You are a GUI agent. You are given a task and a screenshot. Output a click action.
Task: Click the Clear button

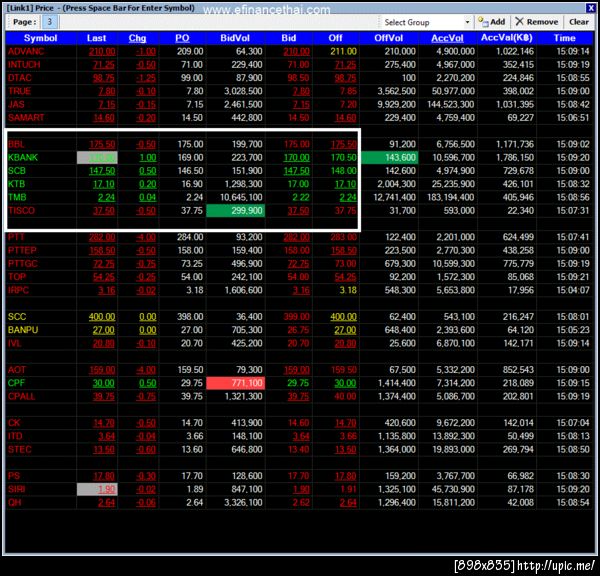[579, 22]
